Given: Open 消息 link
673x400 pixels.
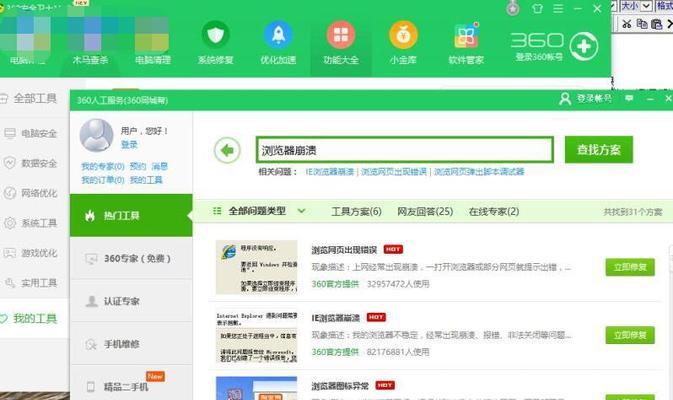Looking at the screenshot, I should point(160,167).
